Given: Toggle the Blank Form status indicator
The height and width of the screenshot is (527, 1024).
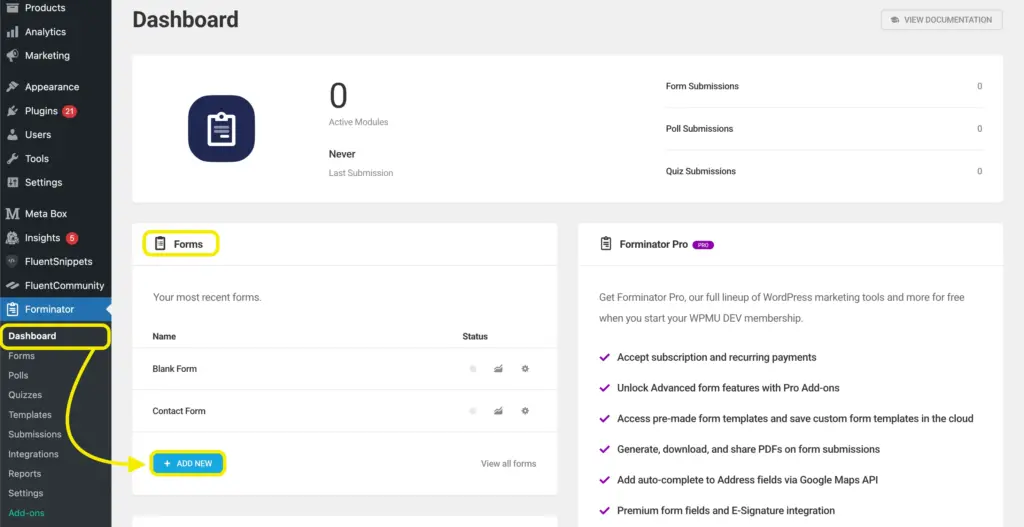Looking at the screenshot, I should click(x=473, y=369).
